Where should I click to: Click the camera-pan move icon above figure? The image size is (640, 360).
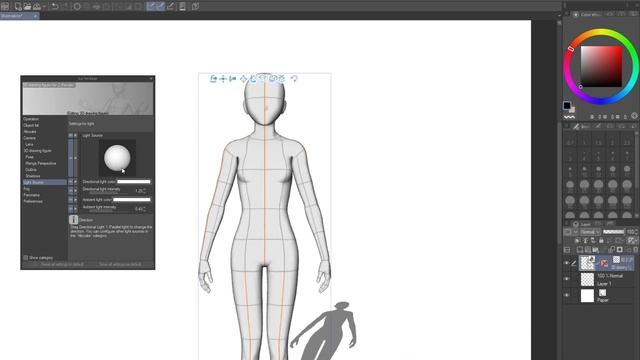click(x=223, y=78)
